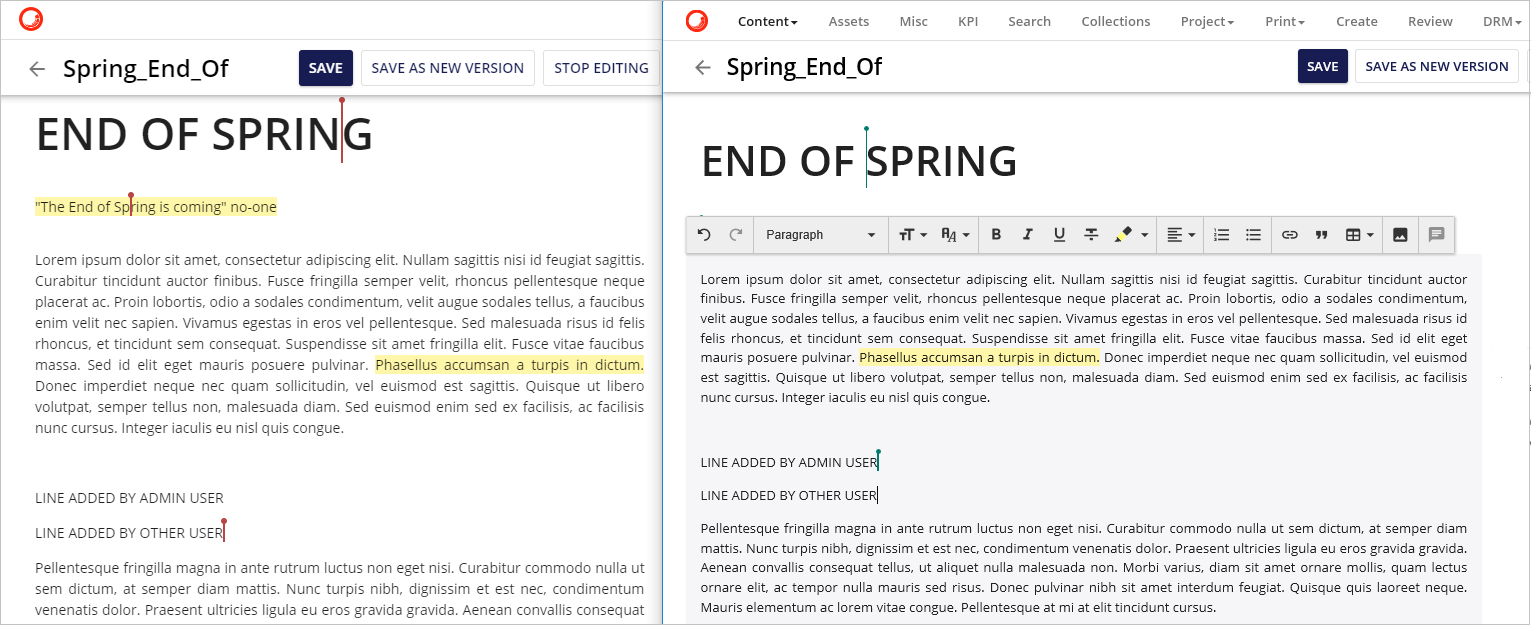This screenshot has width=1531, height=625.
Task: Apply strikethrough formatting
Action: (1091, 234)
